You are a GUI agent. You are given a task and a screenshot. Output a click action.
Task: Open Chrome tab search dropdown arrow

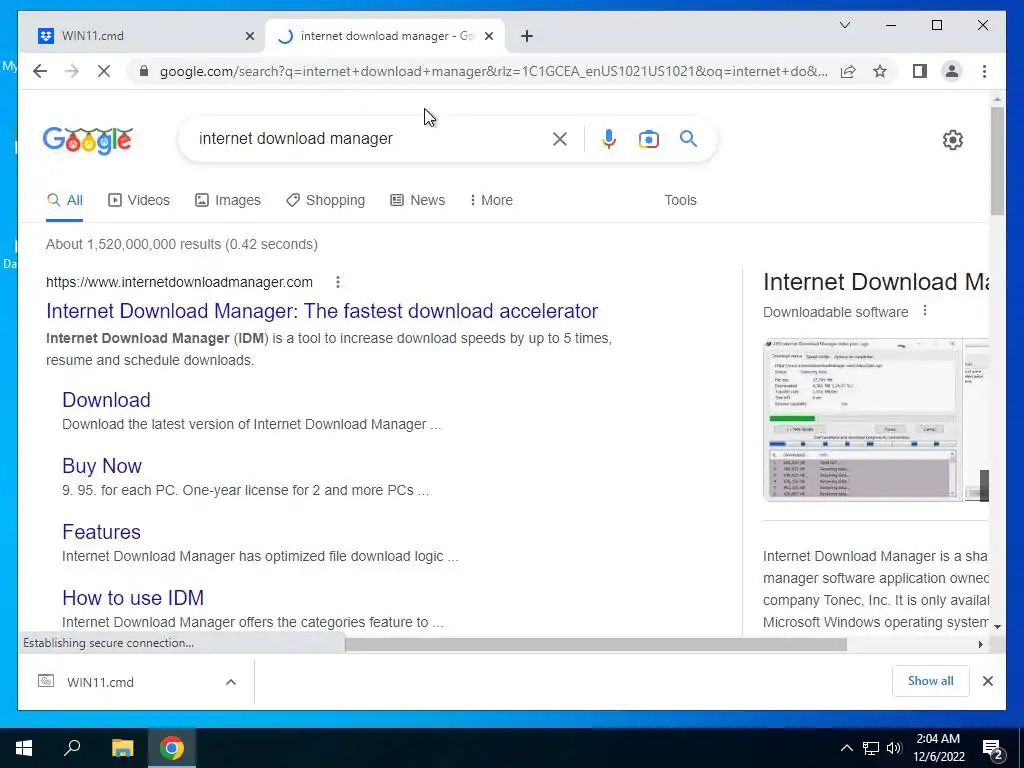click(844, 25)
